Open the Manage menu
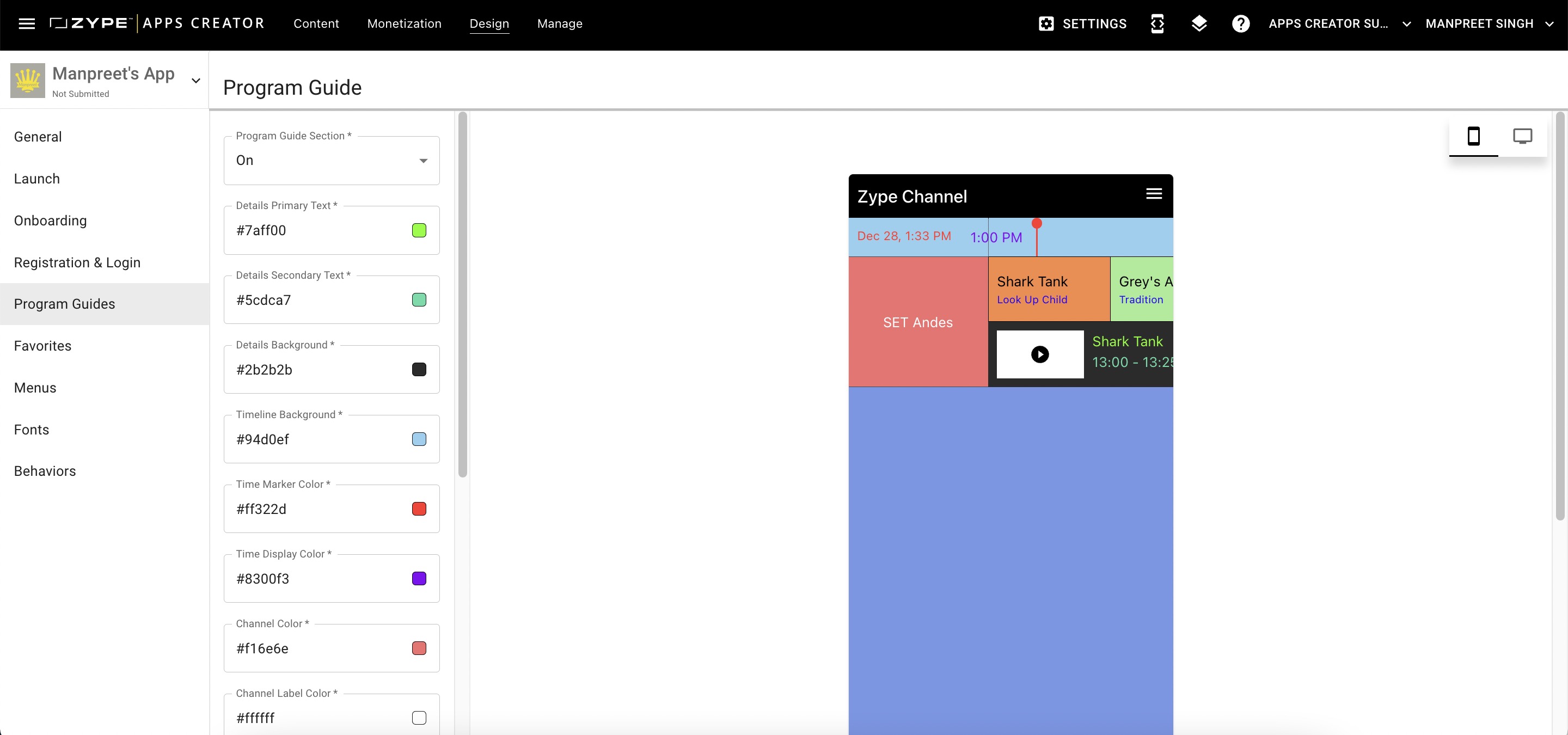Viewport: 1568px width, 735px height. tap(559, 24)
